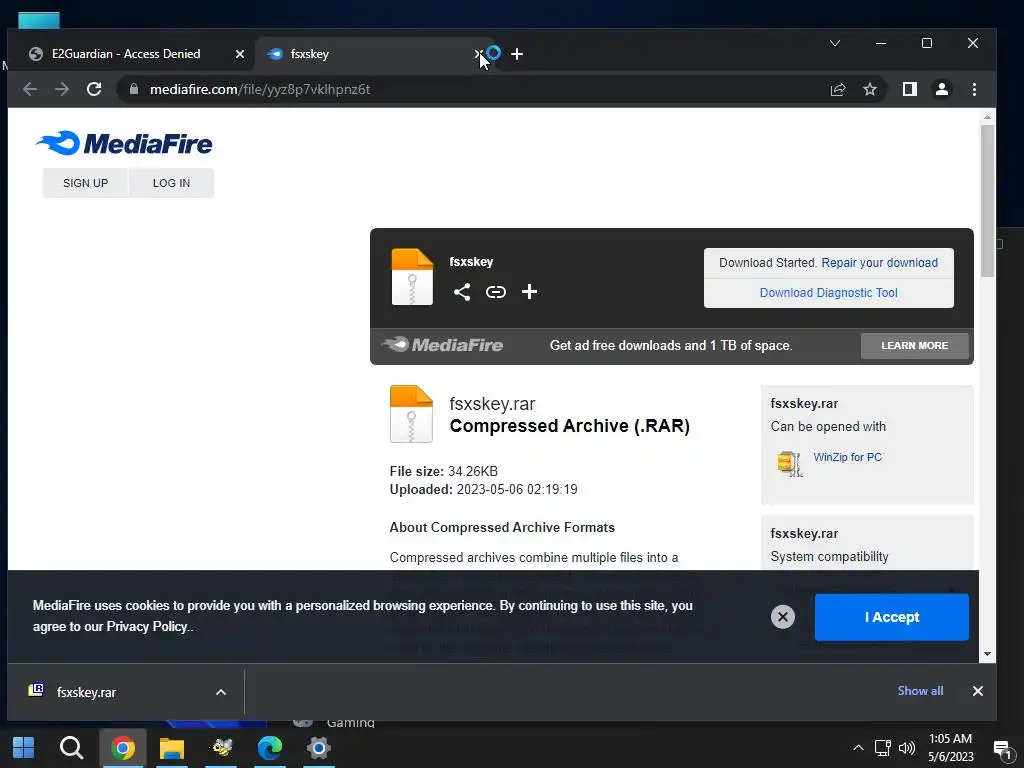Click the WinZip icon

790,464
